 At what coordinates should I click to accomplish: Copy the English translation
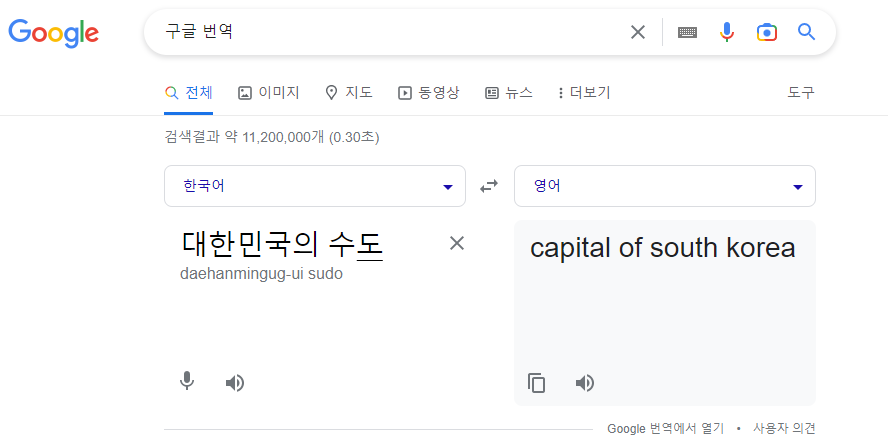[536, 383]
